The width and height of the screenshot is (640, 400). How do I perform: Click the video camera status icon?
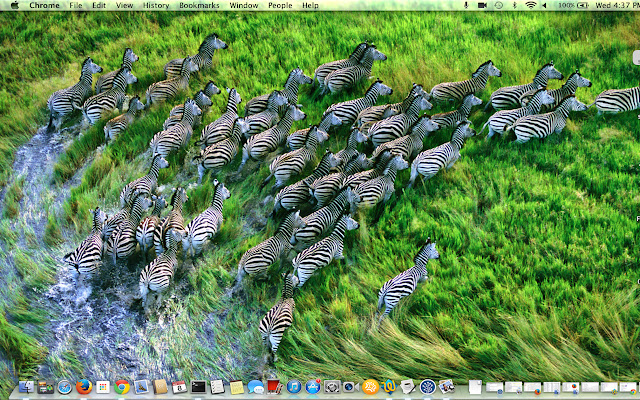(x=482, y=5)
